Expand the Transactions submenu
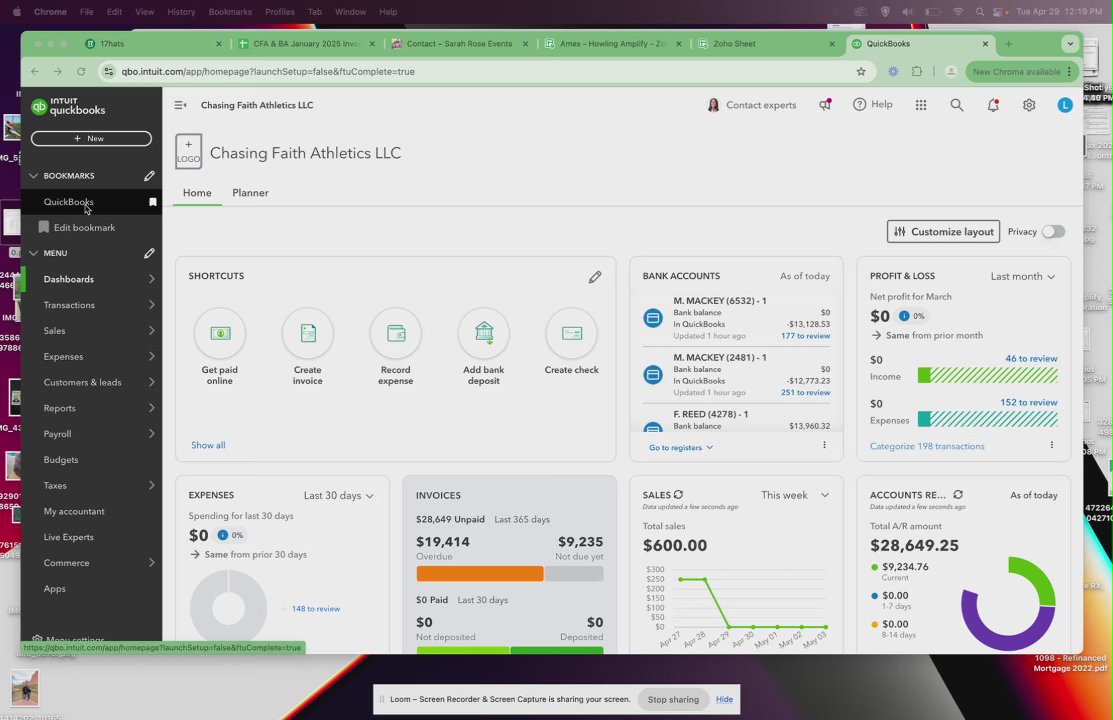This screenshot has width=1113, height=720. [x=151, y=305]
